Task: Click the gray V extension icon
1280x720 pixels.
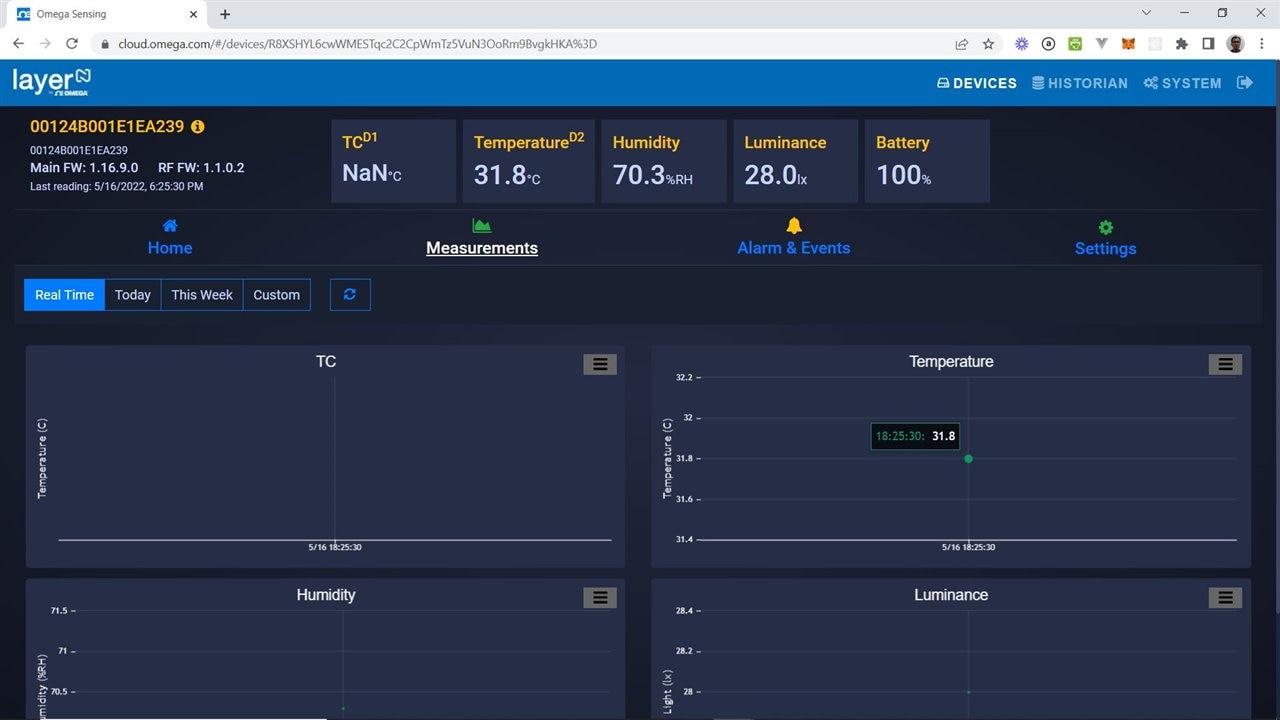Action: [1102, 44]
